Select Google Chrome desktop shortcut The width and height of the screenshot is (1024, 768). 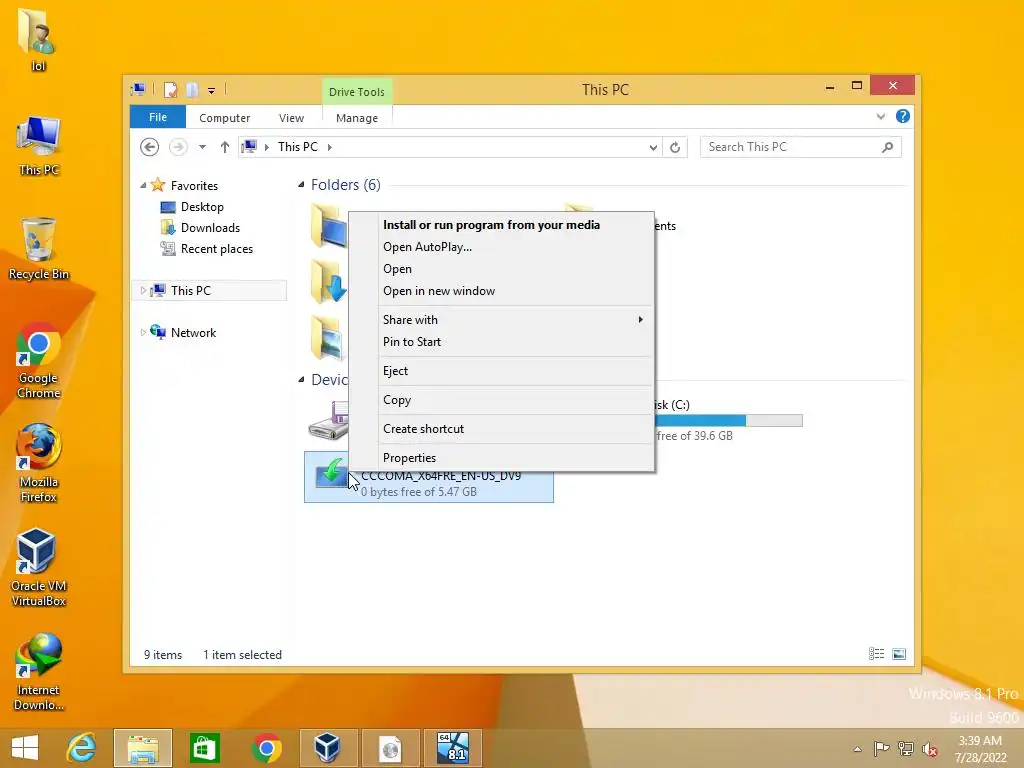click(39, 360)
